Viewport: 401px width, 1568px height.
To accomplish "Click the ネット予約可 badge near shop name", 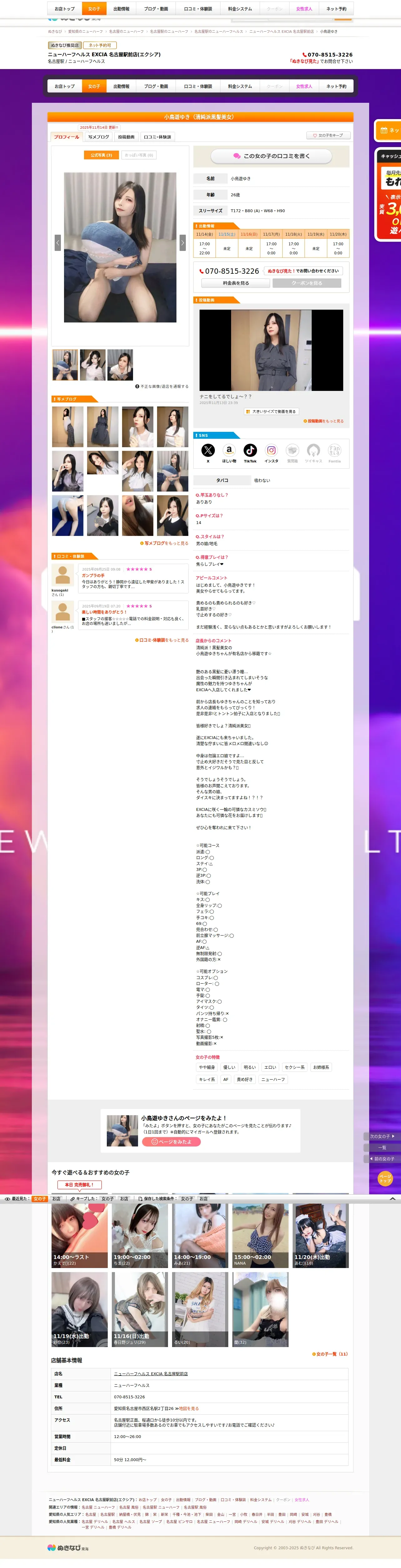I will pyautogui.click(x=100, y=46).
